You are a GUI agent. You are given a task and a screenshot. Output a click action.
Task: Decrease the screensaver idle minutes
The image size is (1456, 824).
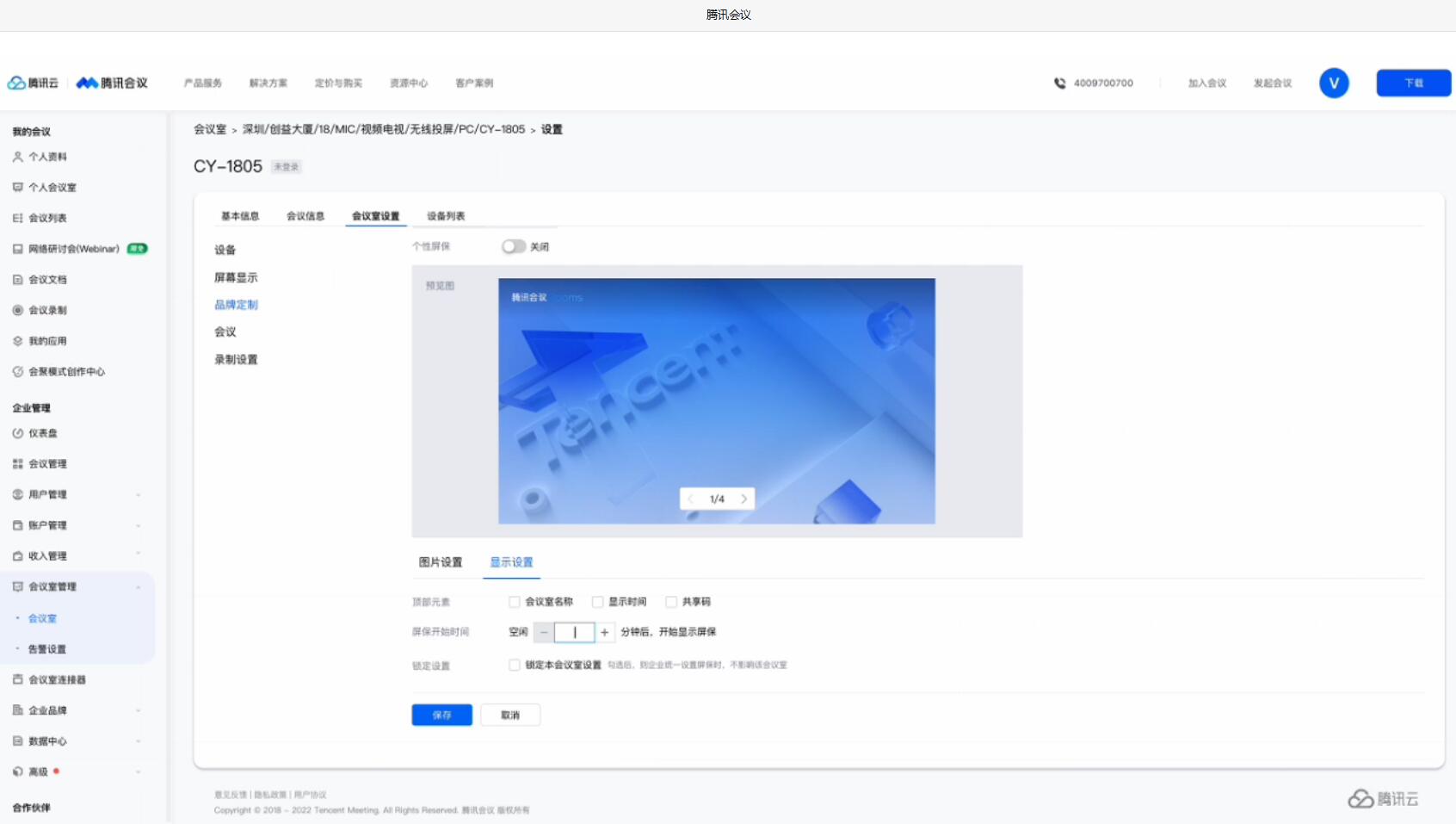[x=544, y=632]
